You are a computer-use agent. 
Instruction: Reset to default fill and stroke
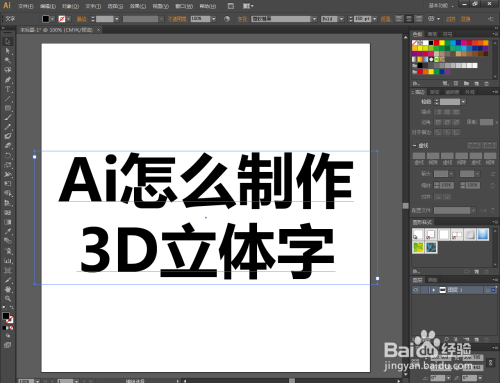click(4, 307)
